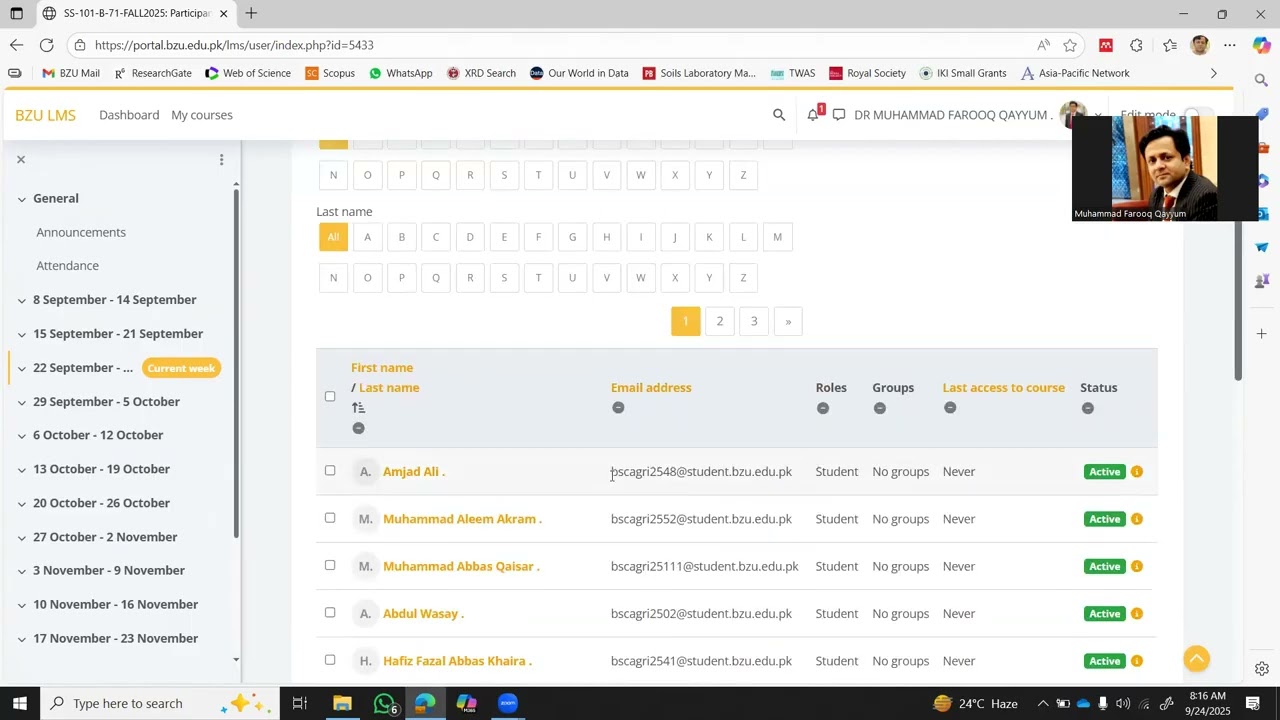
Task: Open Edge sidebar settings gear
Action: click(x=1262, y=669)
